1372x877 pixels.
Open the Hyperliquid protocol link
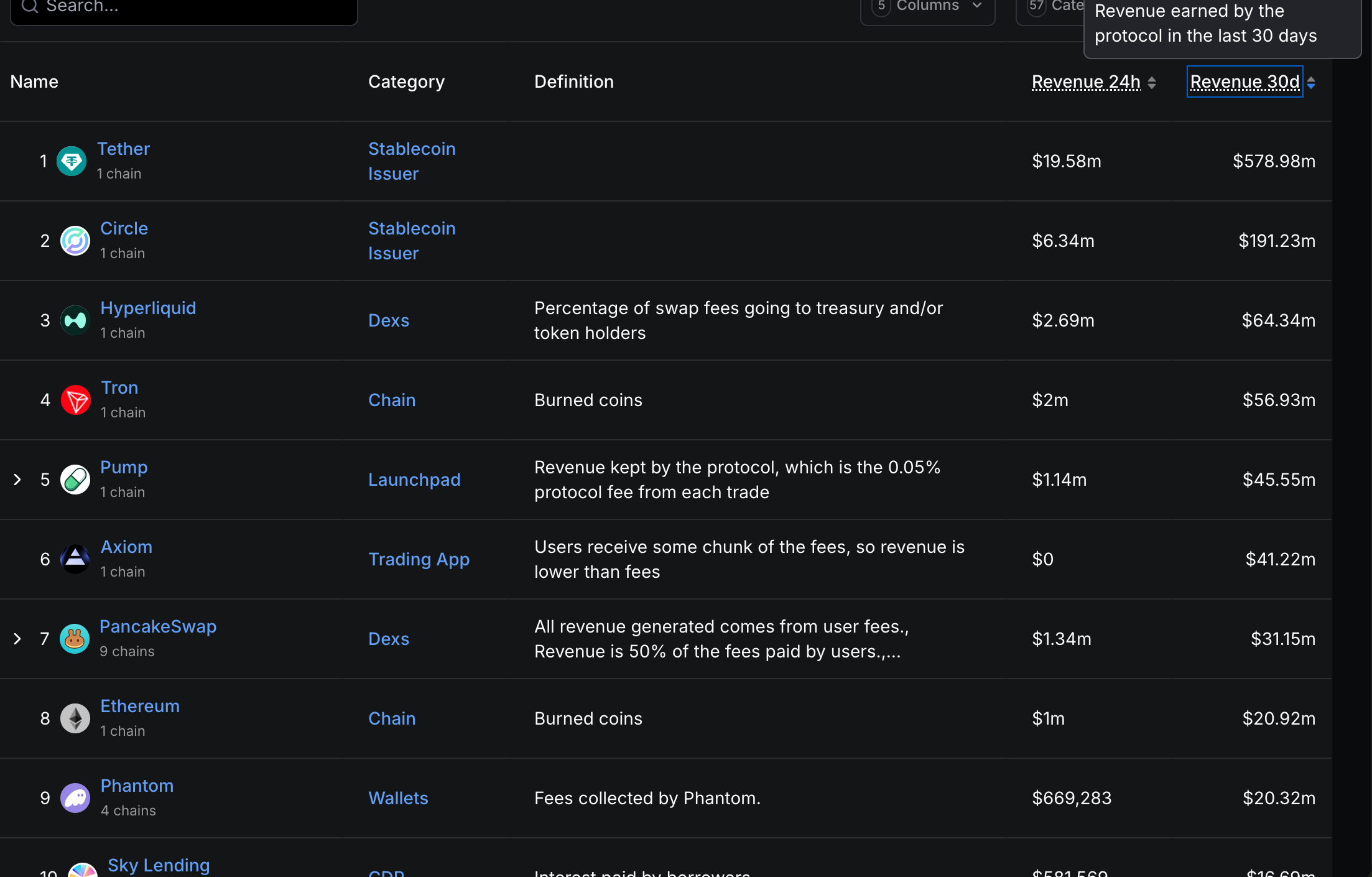tap(148, 308)
